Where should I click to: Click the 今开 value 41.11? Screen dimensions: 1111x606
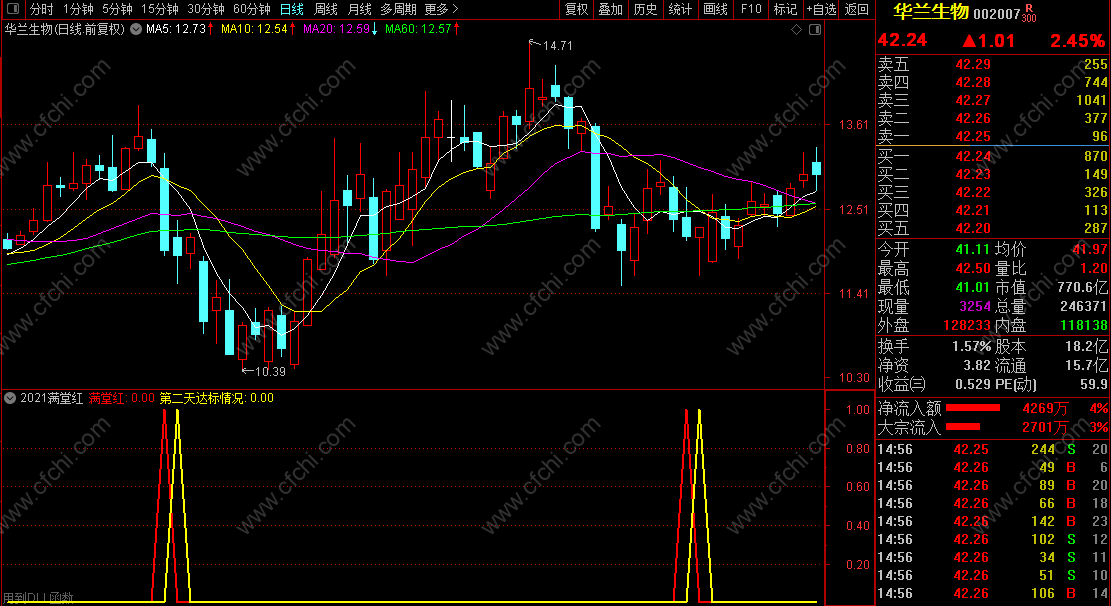(972, 249)
